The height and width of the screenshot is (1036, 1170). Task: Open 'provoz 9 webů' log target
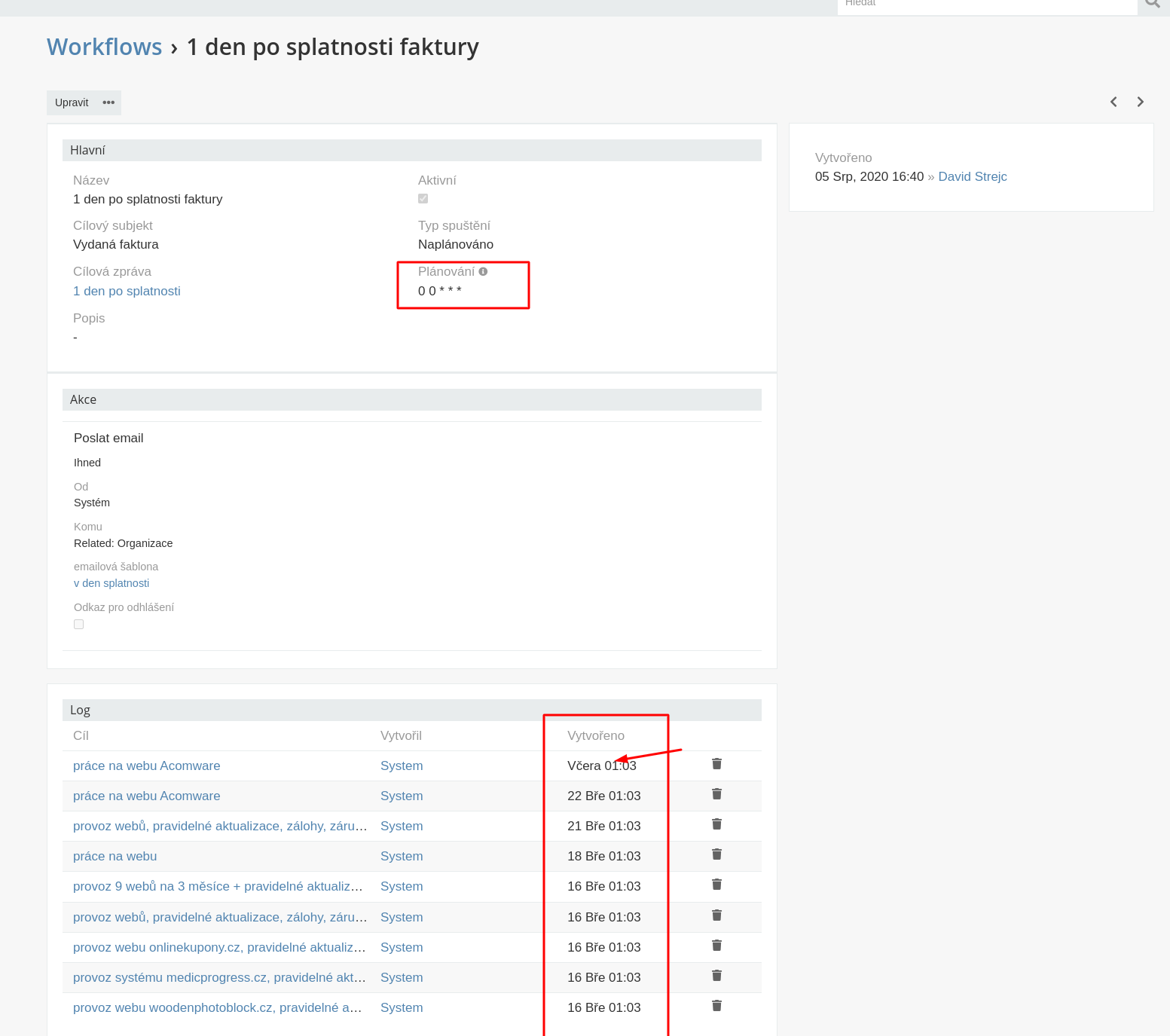coord(218,886)
